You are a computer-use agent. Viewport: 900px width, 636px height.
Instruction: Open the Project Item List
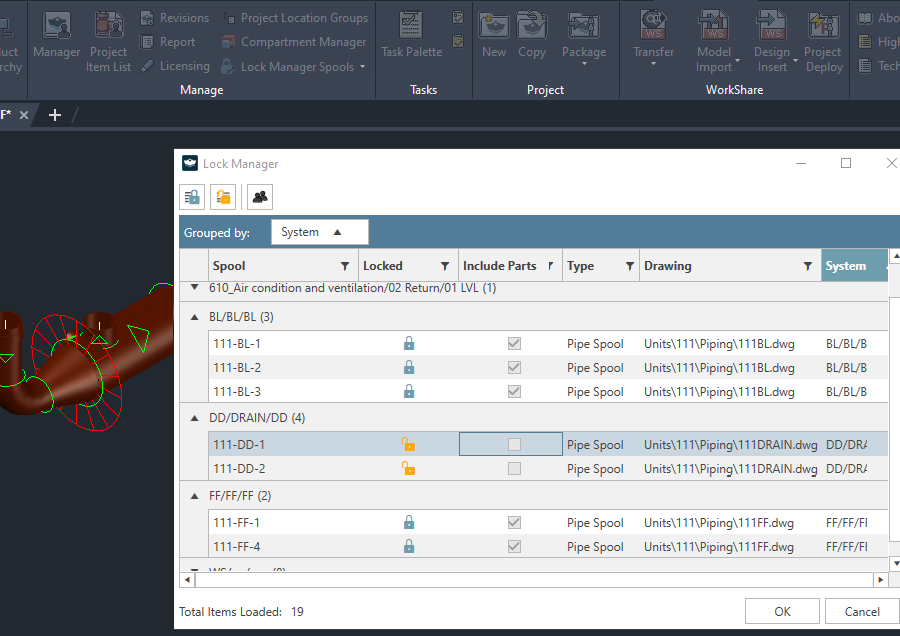(x=108, y=42)
